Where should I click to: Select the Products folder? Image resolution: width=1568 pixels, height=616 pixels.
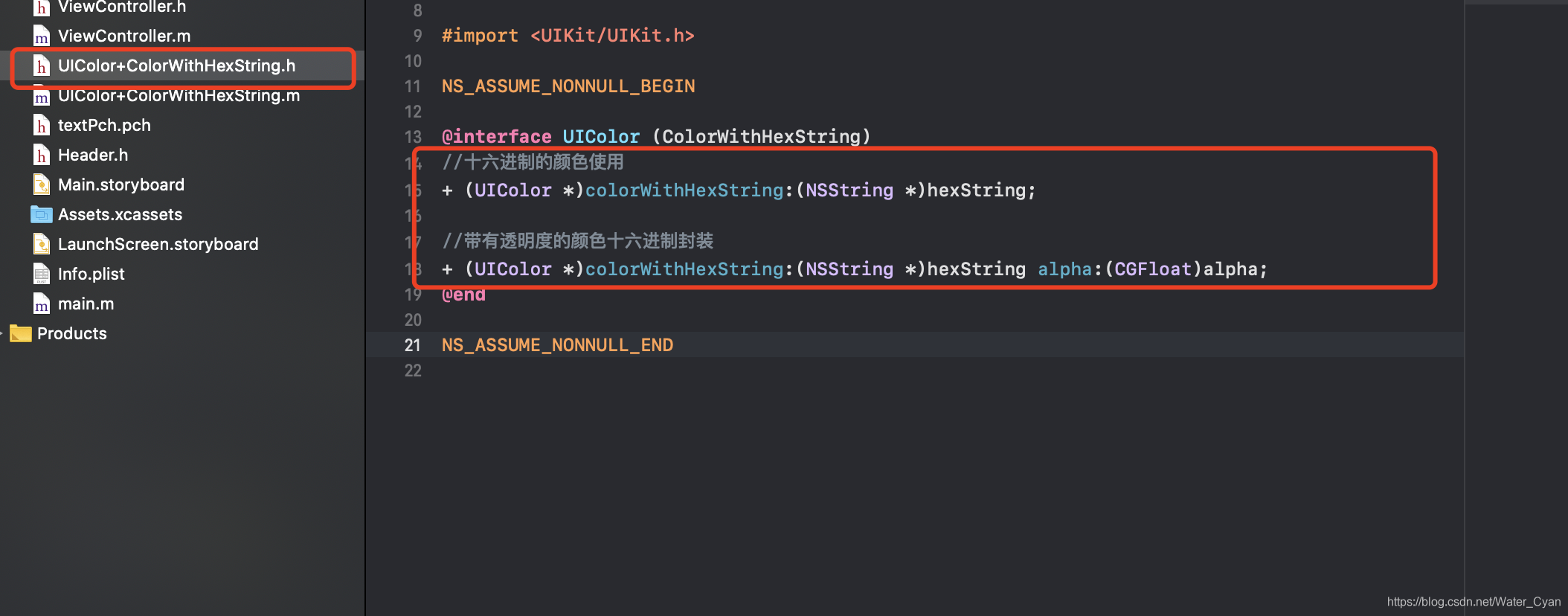pos(72,333)
